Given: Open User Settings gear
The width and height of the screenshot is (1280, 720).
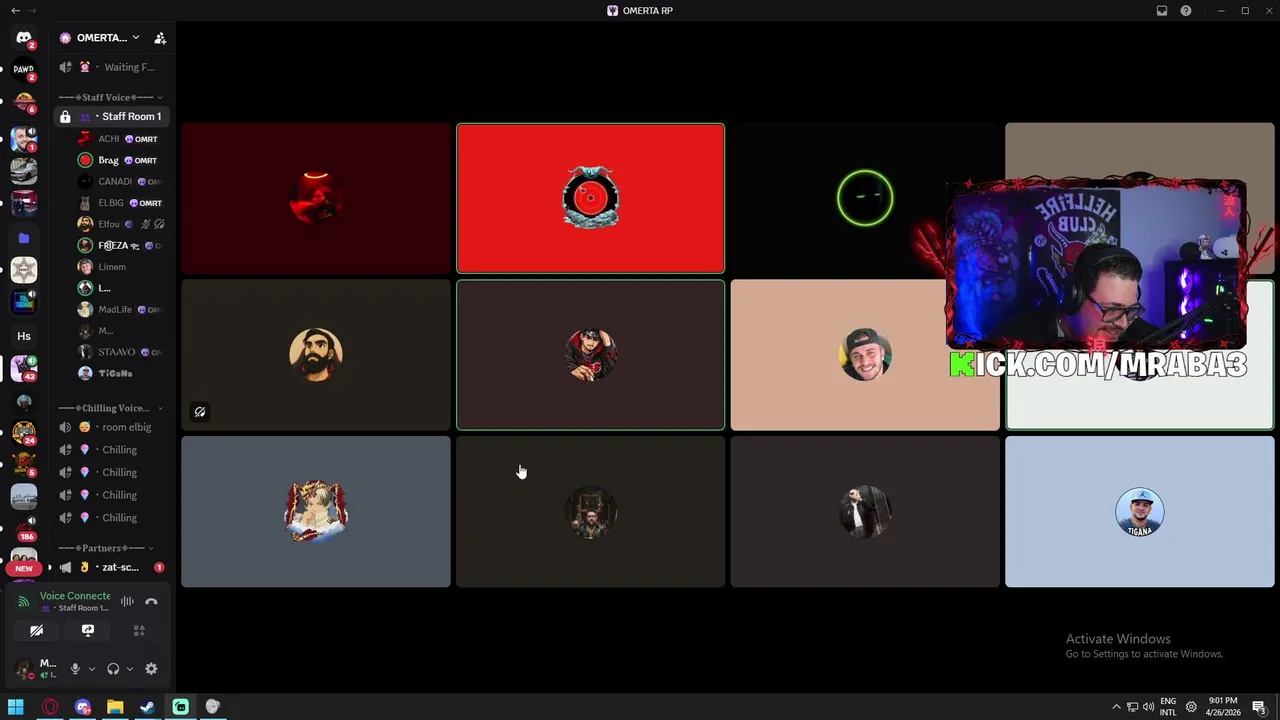Looking at the screenshot, I should click(x=151, y=669).
